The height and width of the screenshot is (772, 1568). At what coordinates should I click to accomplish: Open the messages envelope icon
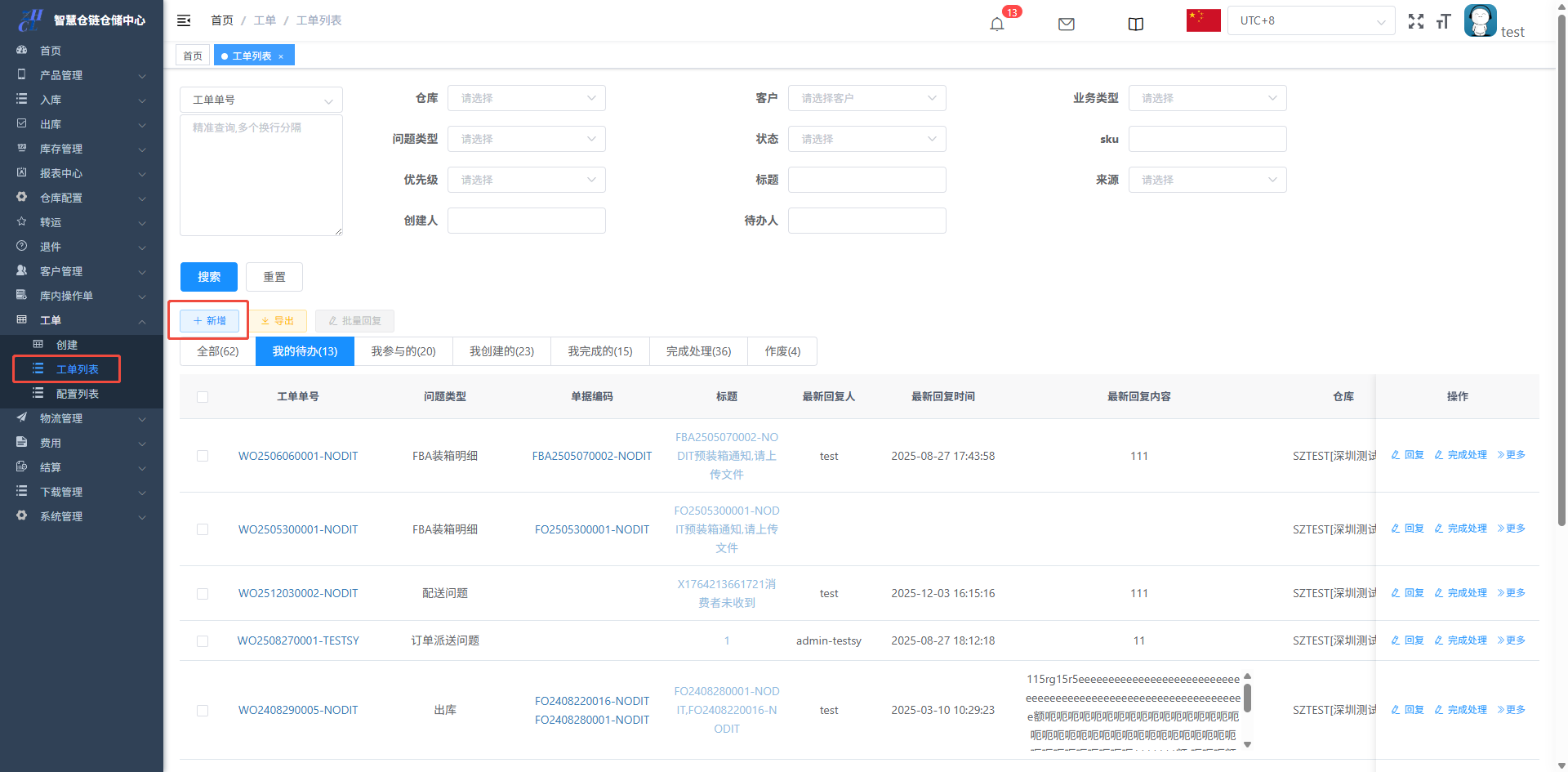coord(1066,24)
